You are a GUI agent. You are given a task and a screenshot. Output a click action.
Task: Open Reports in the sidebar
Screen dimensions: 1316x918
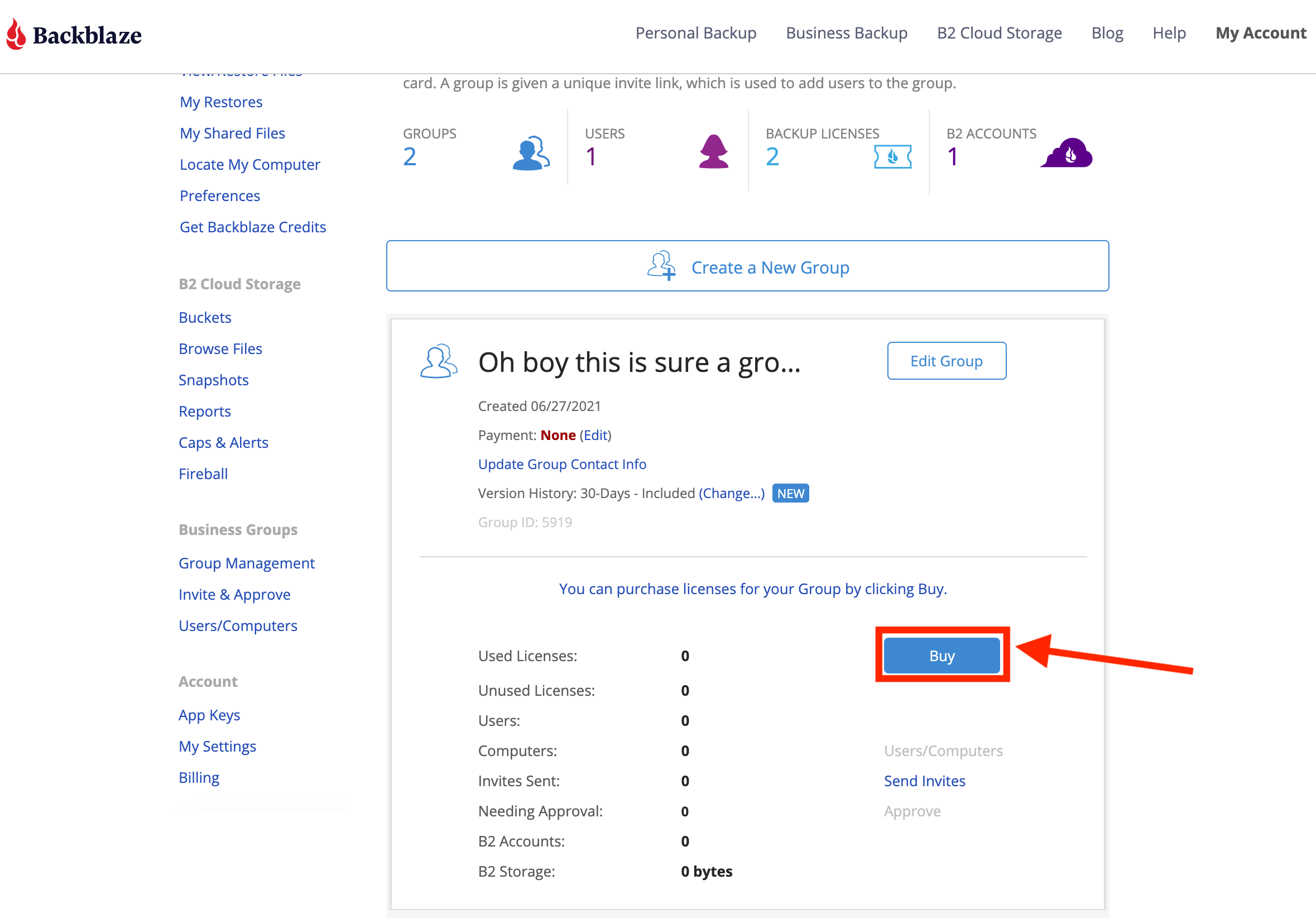coord(205,411)
